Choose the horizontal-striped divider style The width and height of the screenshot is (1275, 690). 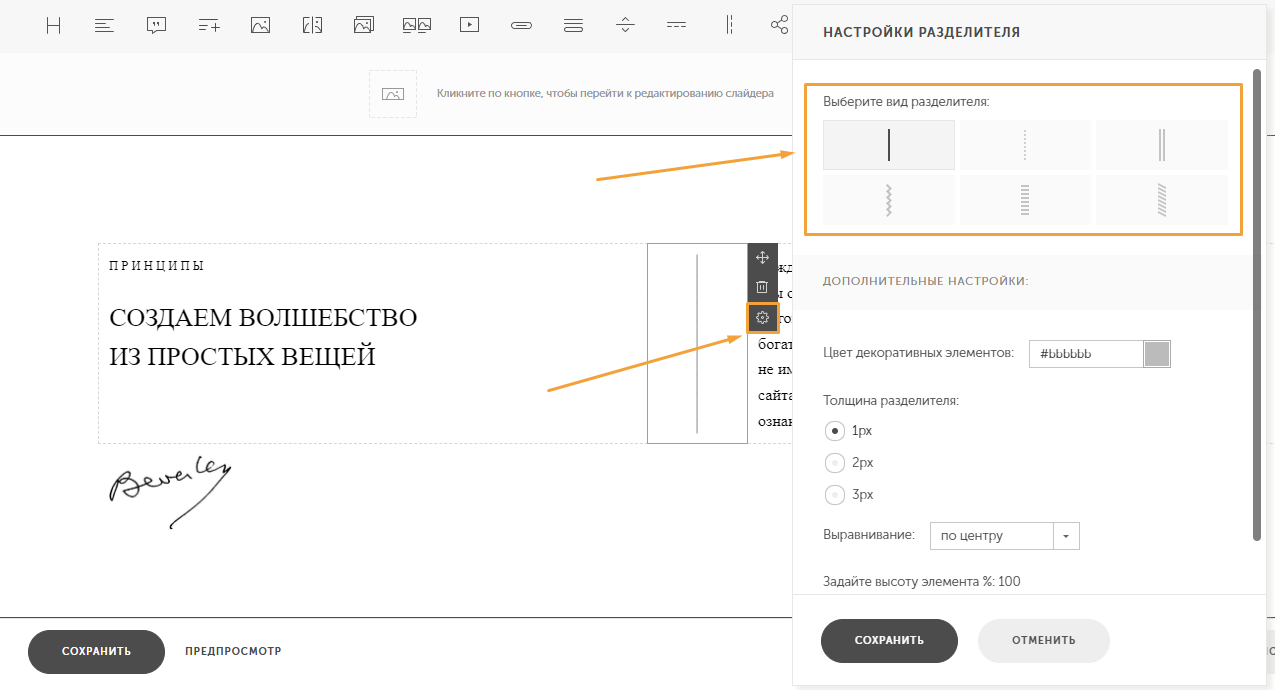click(x=1025, y=200)
